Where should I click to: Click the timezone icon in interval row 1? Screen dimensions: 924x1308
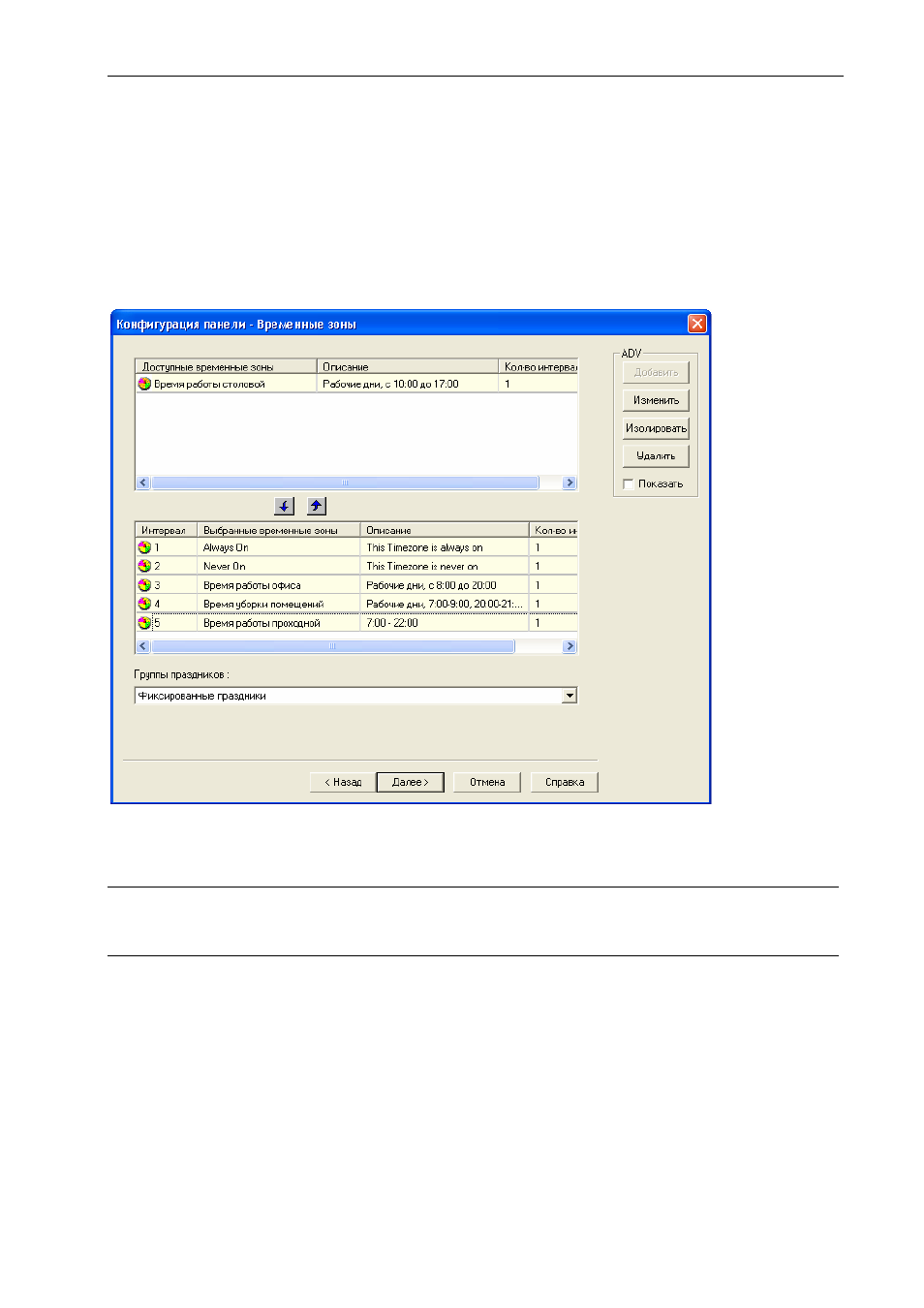[144, 547]
